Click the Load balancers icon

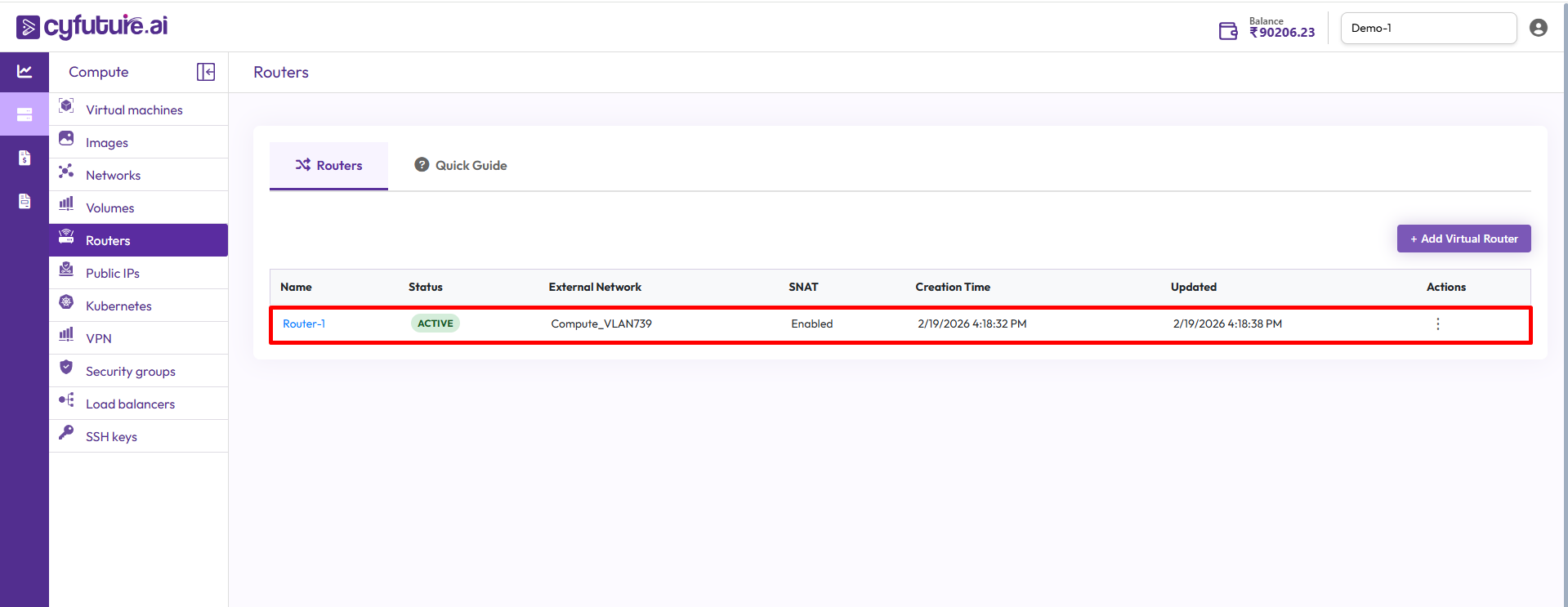click(x=66, y=399)
